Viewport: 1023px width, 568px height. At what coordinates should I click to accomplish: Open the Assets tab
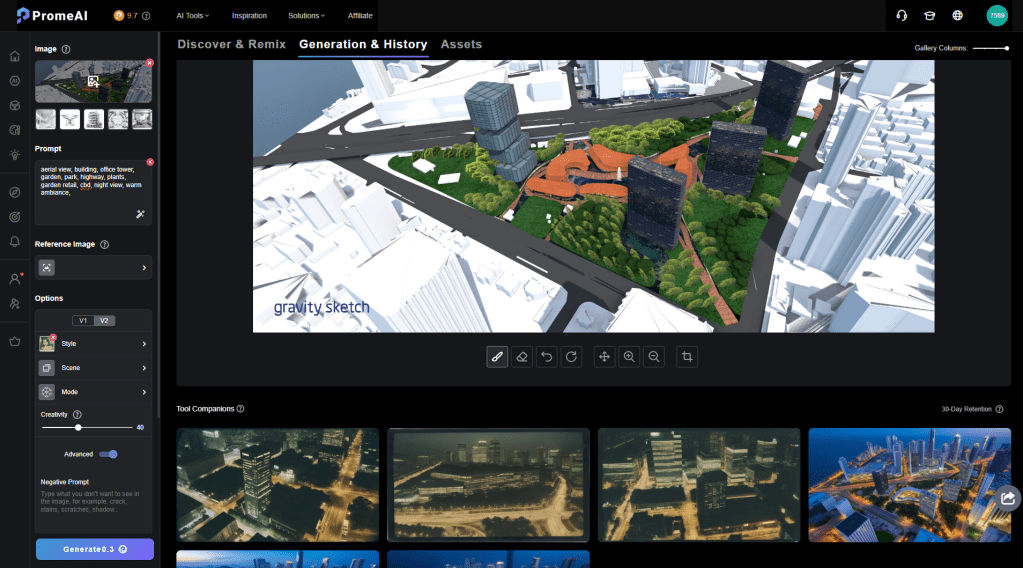pyautogui.click(x=461, y=45)
